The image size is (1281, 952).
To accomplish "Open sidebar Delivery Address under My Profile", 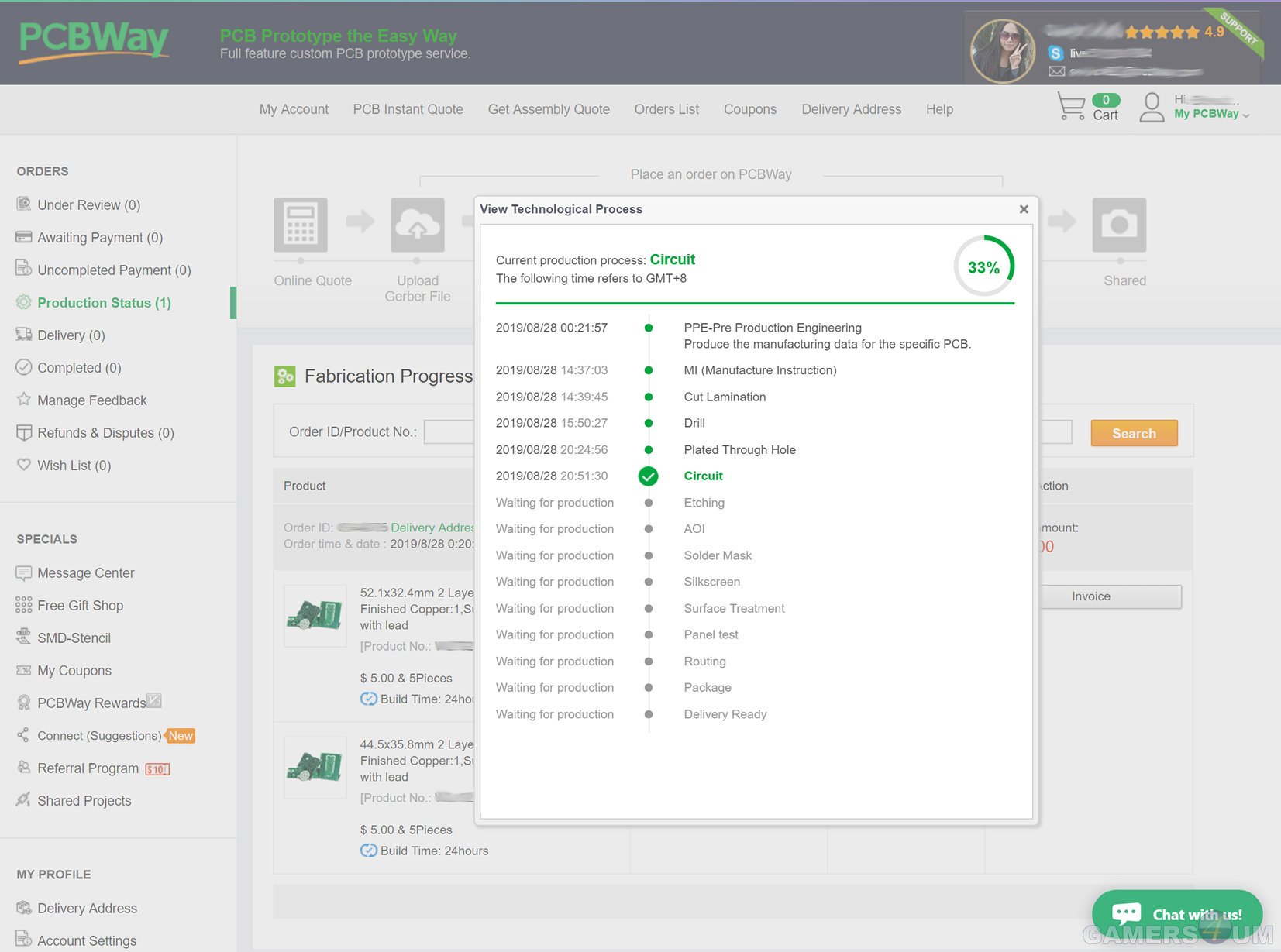I will 88,909.
